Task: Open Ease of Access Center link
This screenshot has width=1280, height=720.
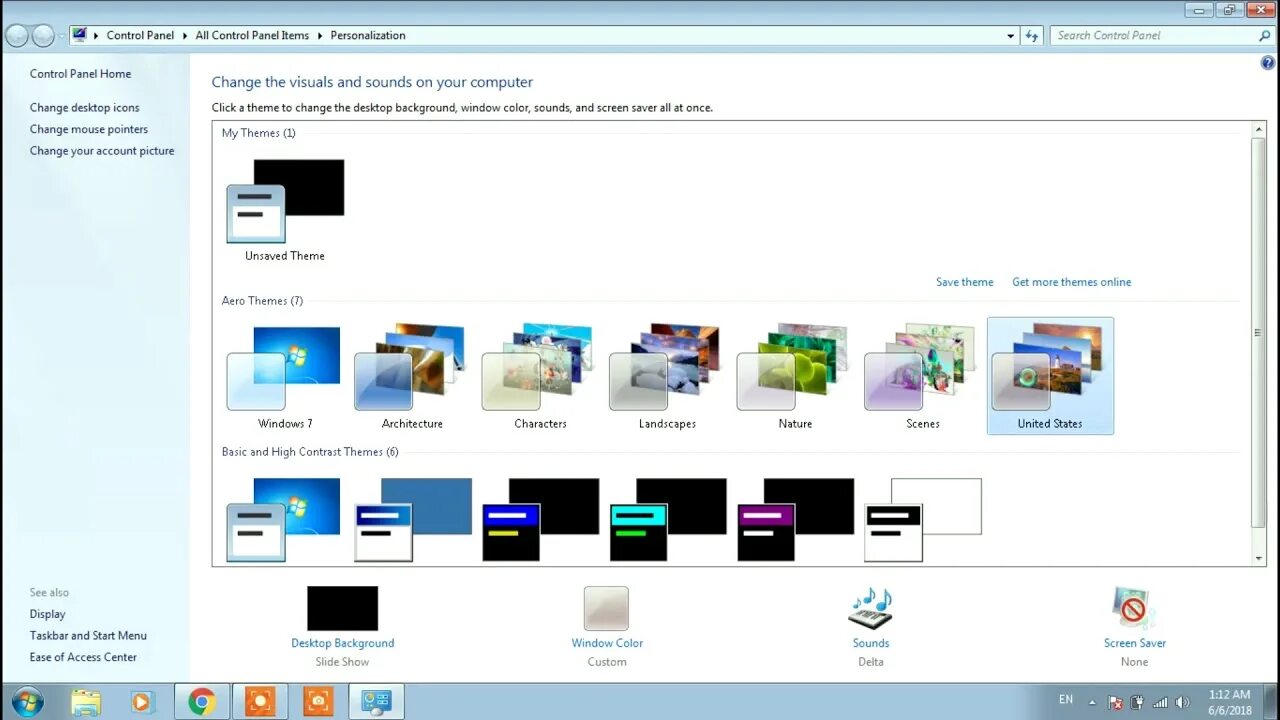Action: coord(83,657)
